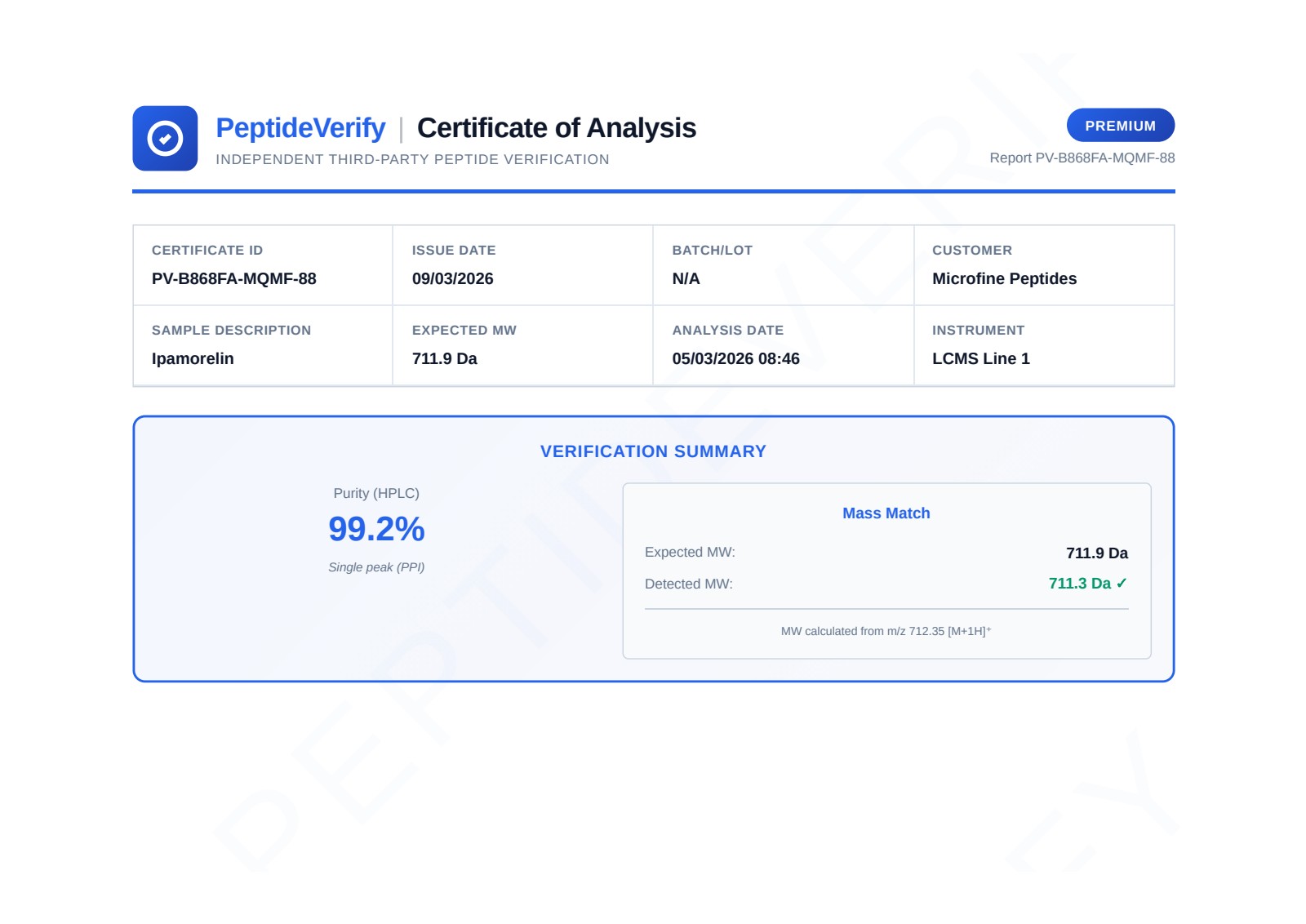Viewport: 1306px width, 924px height.
Task: Click the 'Detected MW:' label
Action: [x=689, y=584]
